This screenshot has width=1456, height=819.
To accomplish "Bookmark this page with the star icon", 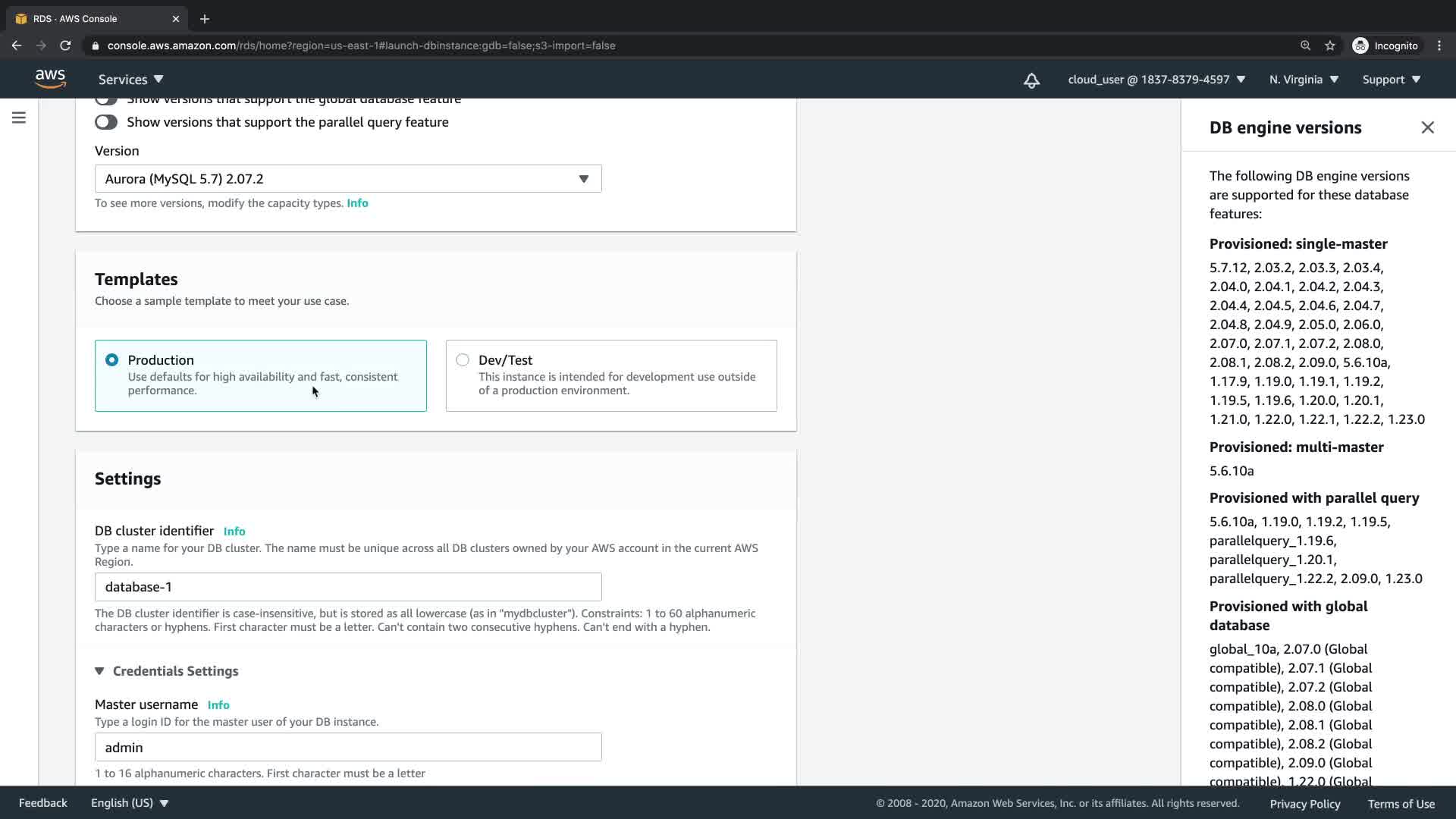I will [1329, 45].
